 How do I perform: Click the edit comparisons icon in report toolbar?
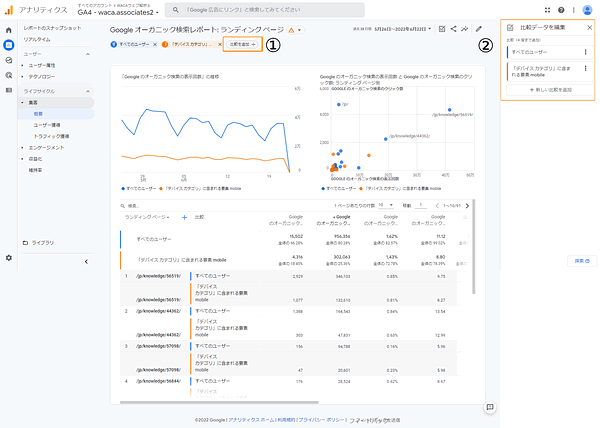point(442,29)
